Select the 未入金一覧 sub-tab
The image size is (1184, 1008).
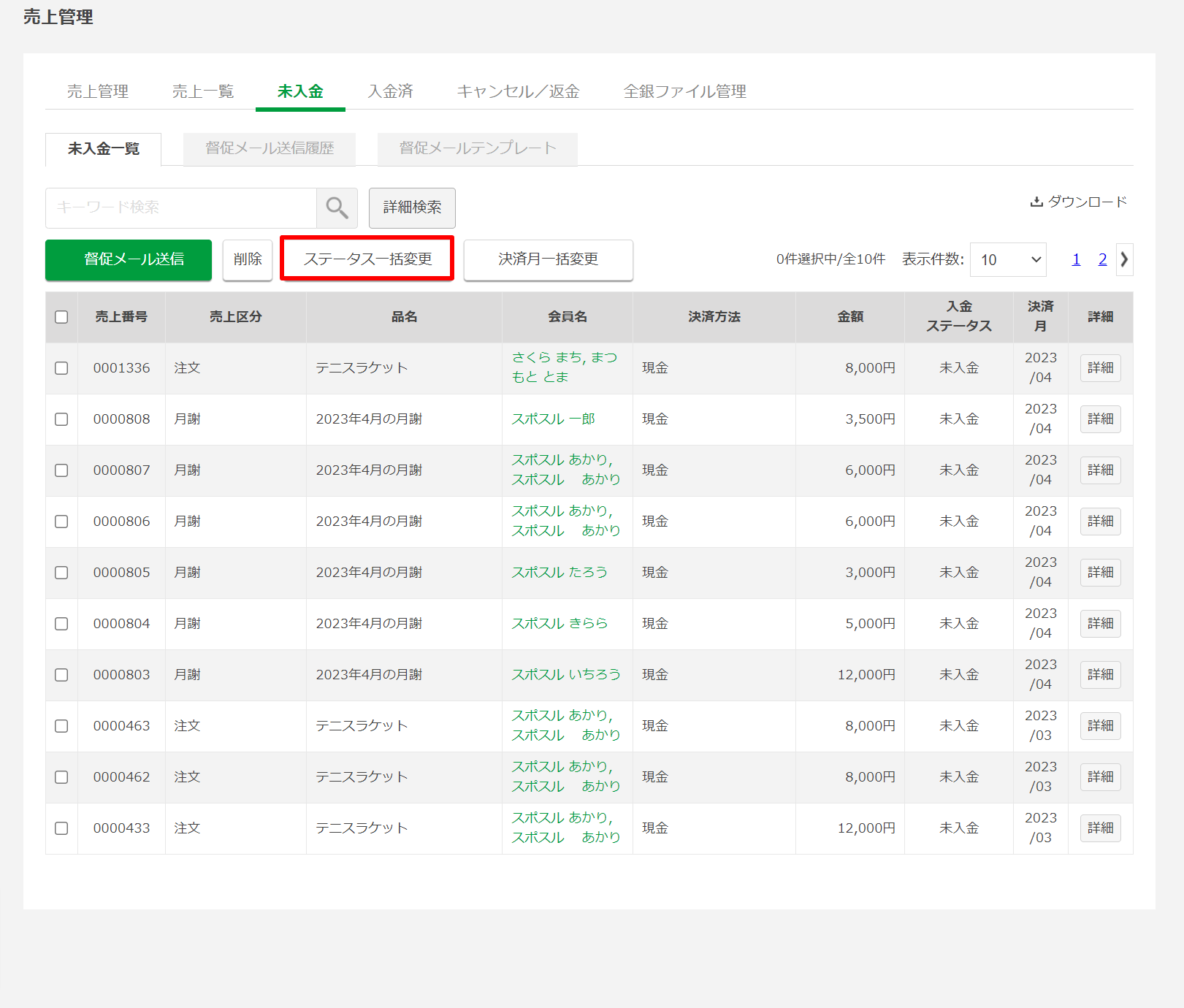104,149
